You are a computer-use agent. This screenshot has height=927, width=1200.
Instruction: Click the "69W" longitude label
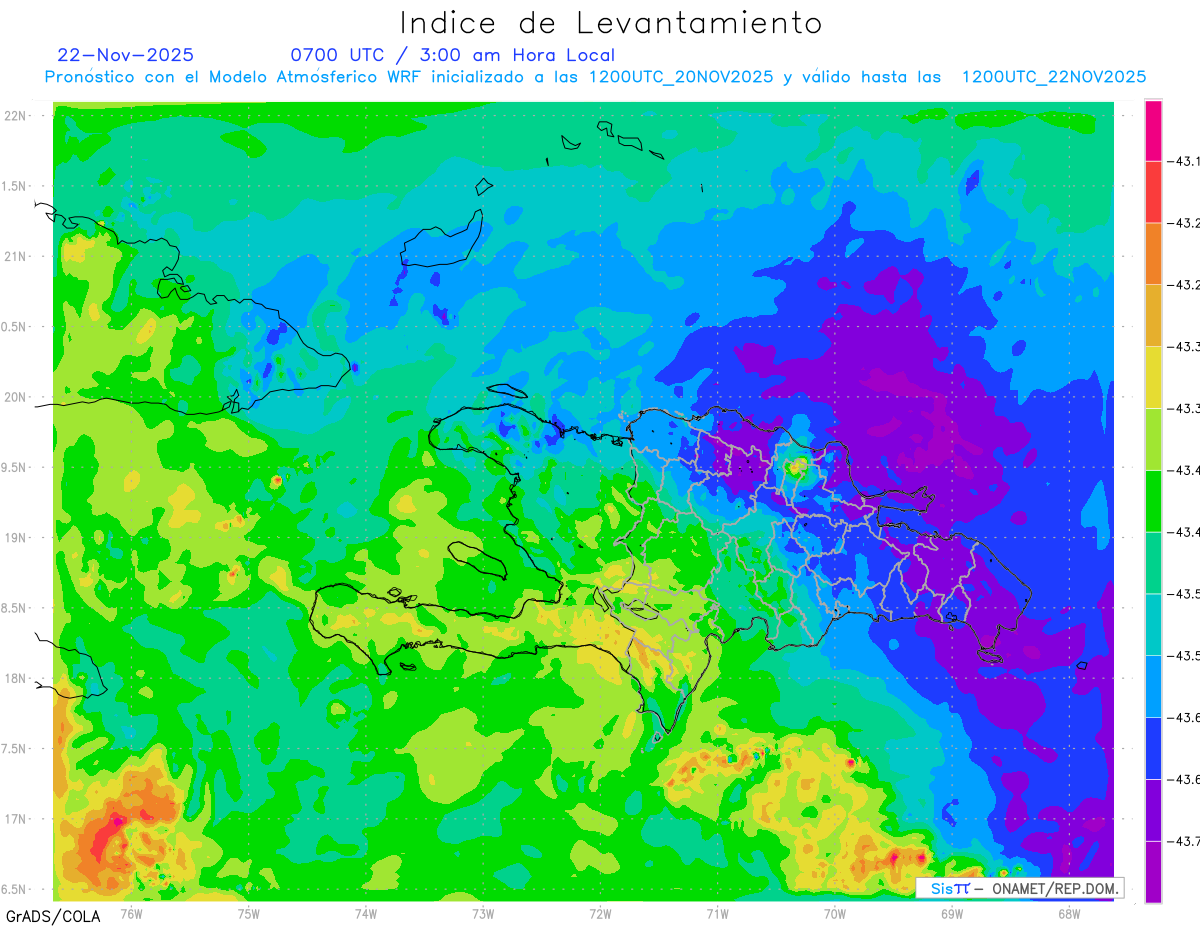pos(951,912)
